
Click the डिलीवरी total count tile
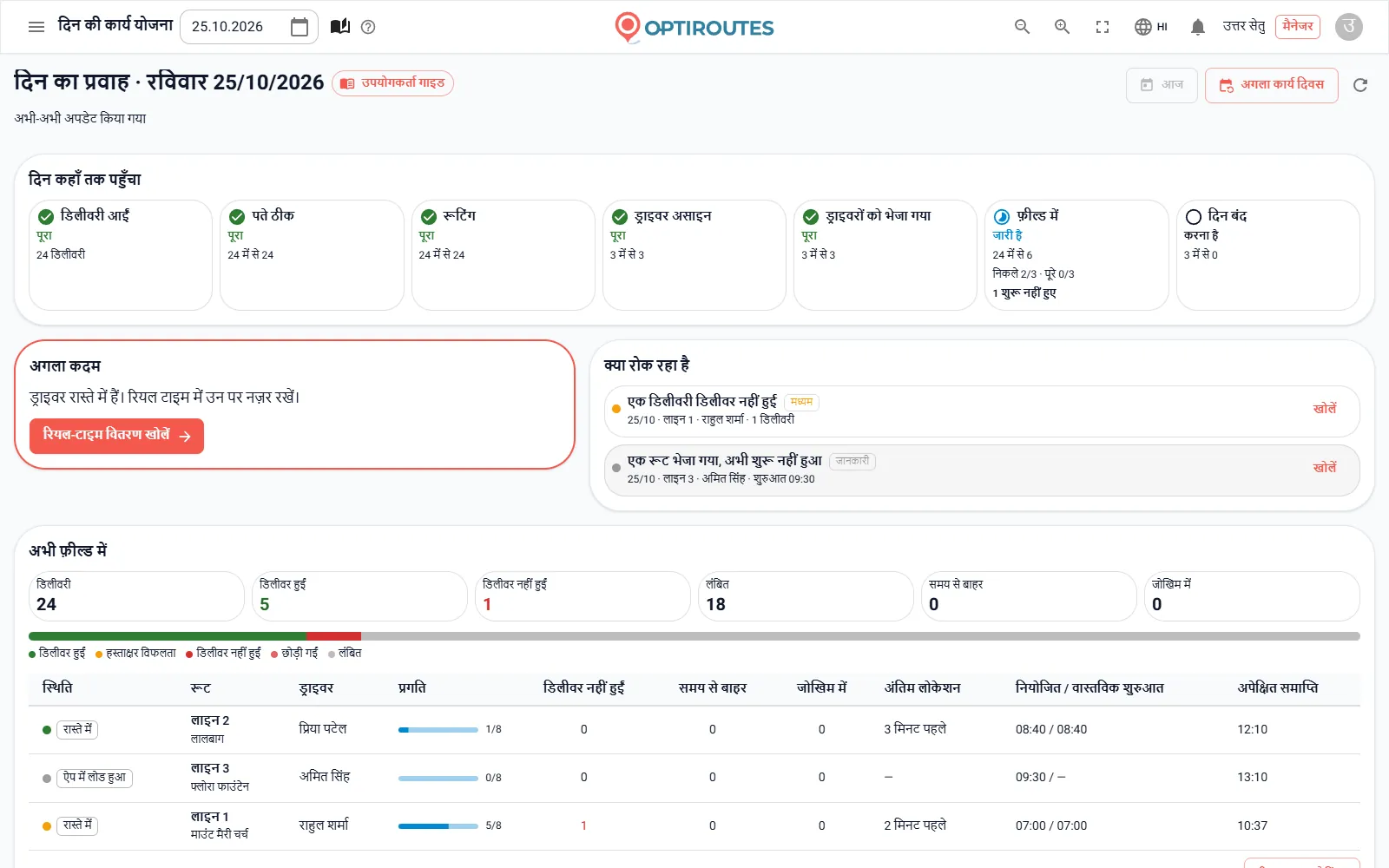click(136, 596)
